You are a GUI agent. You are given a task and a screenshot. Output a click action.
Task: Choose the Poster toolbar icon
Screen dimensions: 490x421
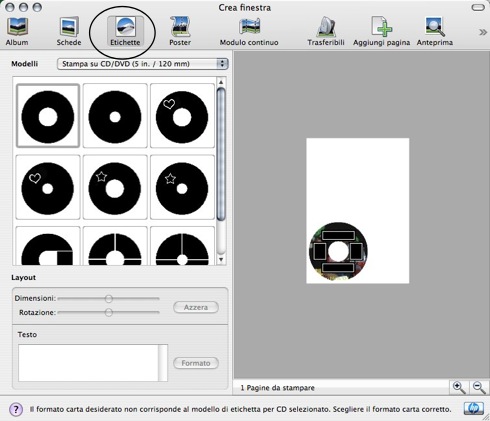(x=180, y=32)
